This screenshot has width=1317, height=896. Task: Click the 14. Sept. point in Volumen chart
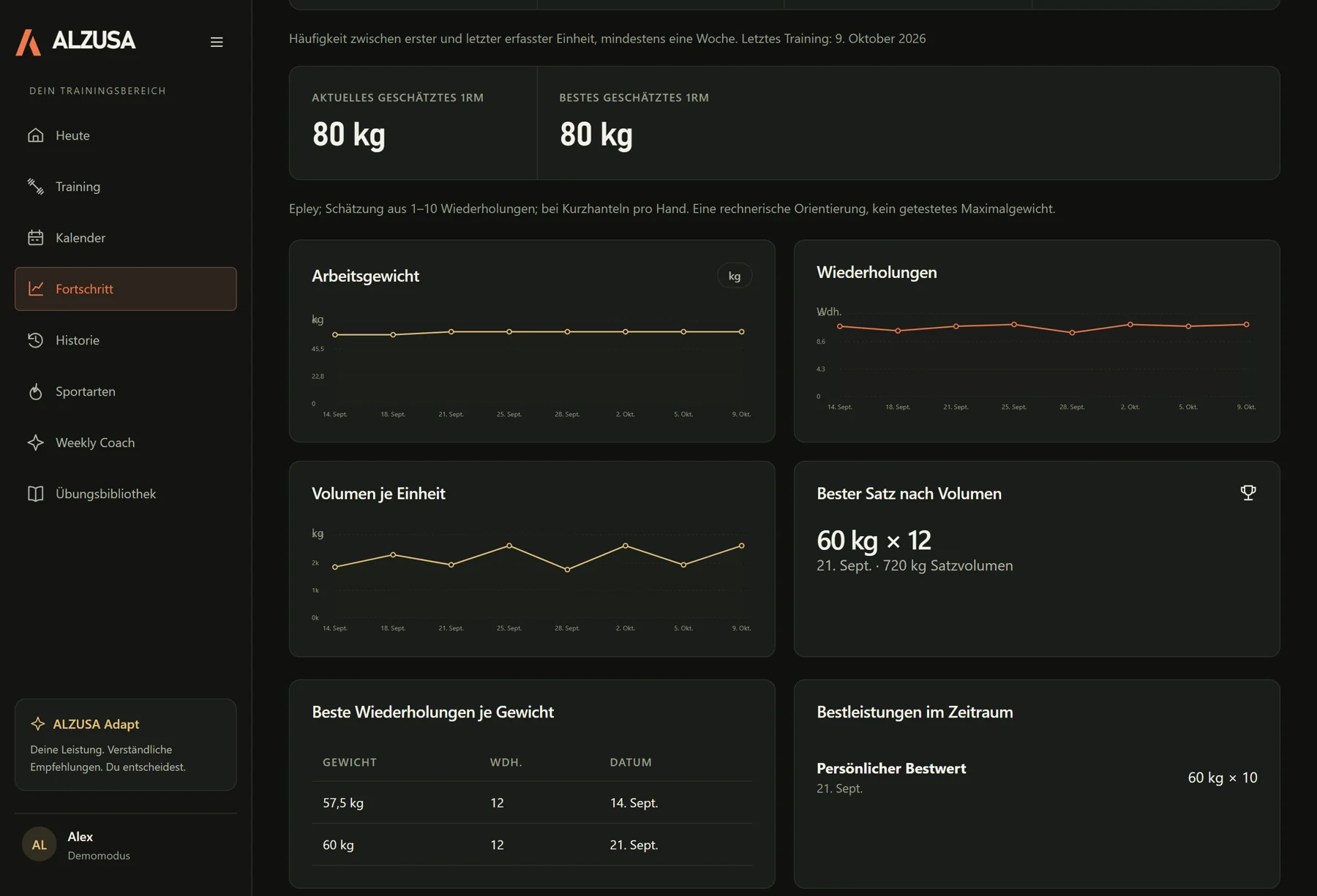pos(335,567)
